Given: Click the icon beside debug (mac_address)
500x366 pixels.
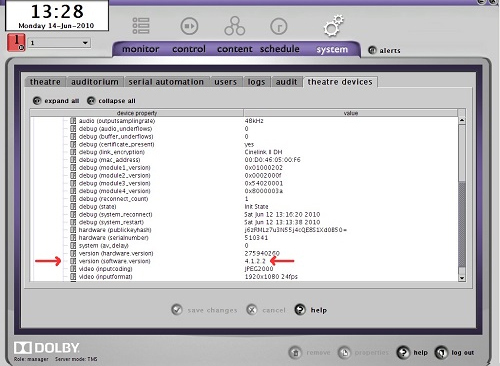Looking at the screenshot, I should point(73,160).
